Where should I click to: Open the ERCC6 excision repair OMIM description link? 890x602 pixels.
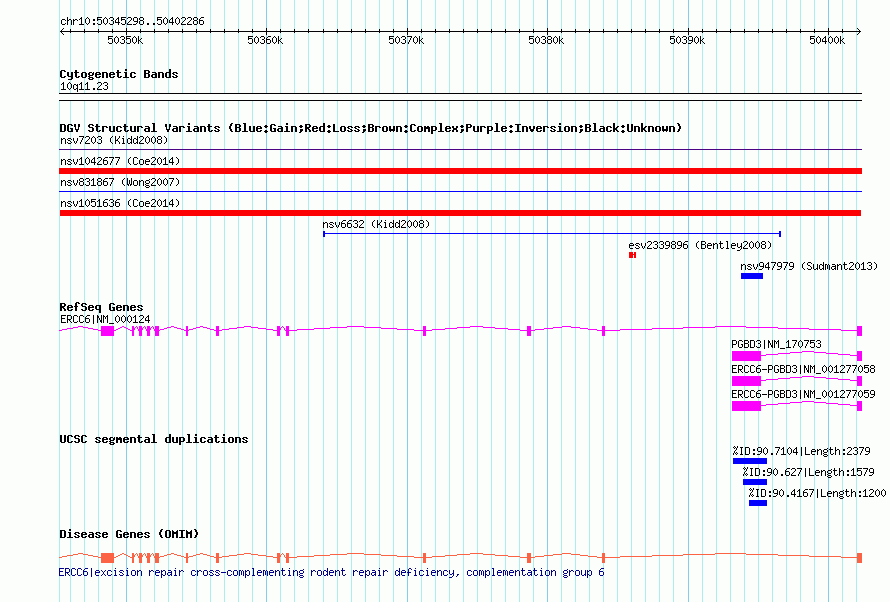coord(331,572)
